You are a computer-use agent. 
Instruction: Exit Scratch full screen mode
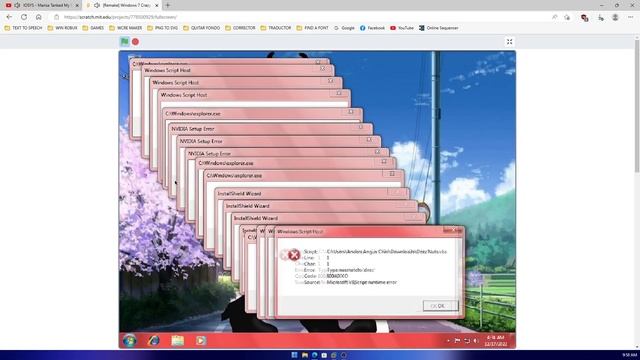509,42
